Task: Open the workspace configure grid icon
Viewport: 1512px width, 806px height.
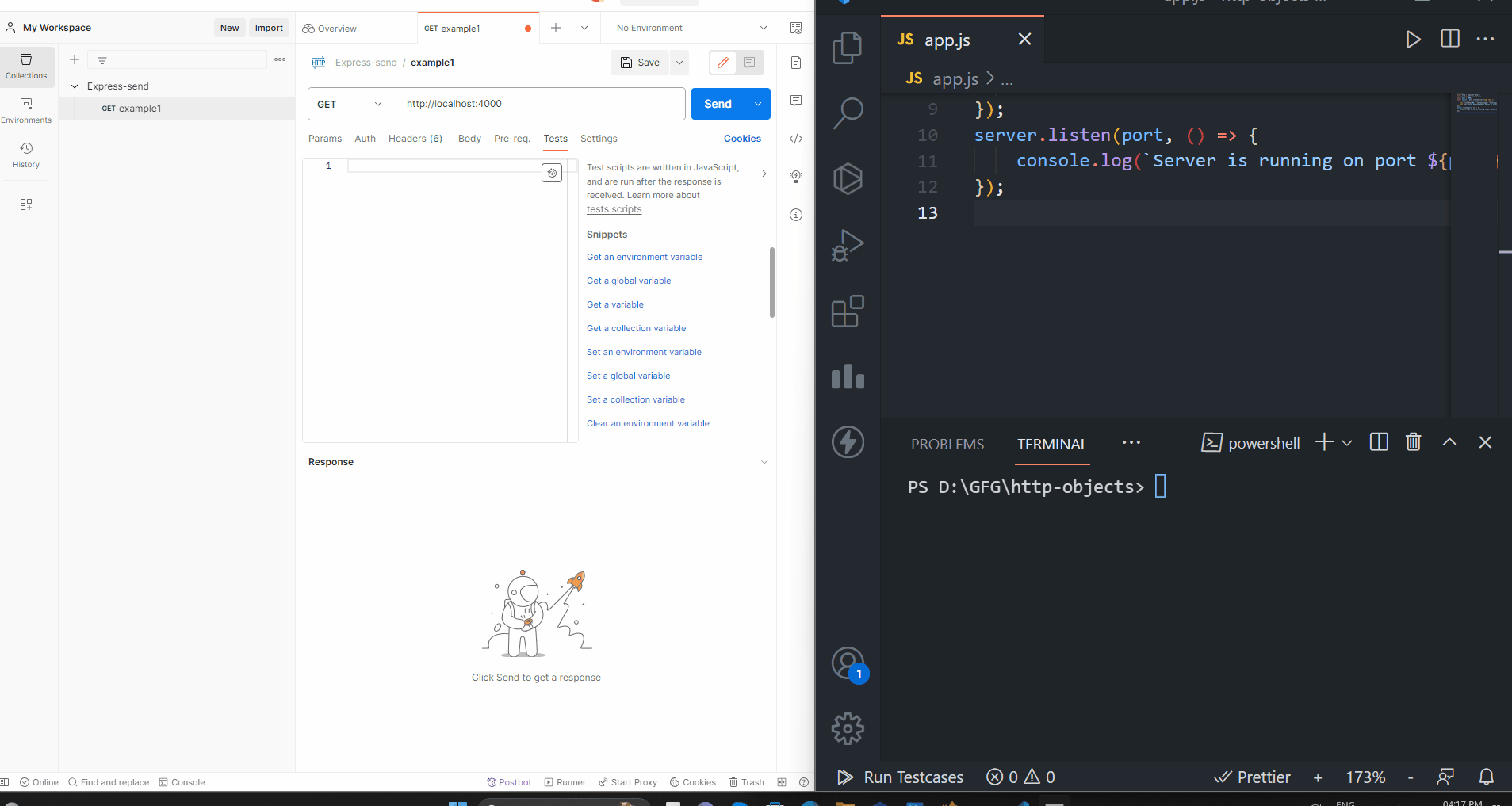Action: click(x=26, y=204)
